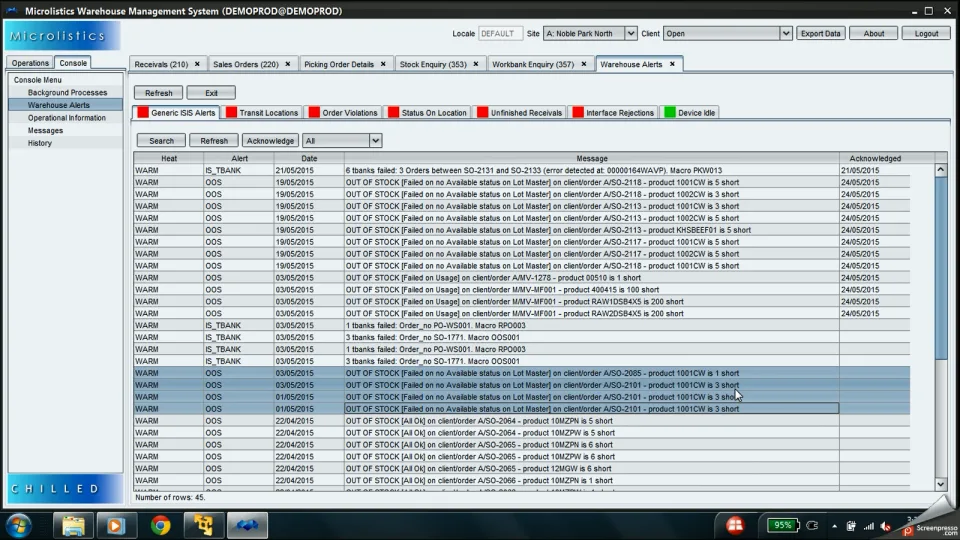
Task: Sort by the Acknowledged column header
Action: [x=874, y=159]
